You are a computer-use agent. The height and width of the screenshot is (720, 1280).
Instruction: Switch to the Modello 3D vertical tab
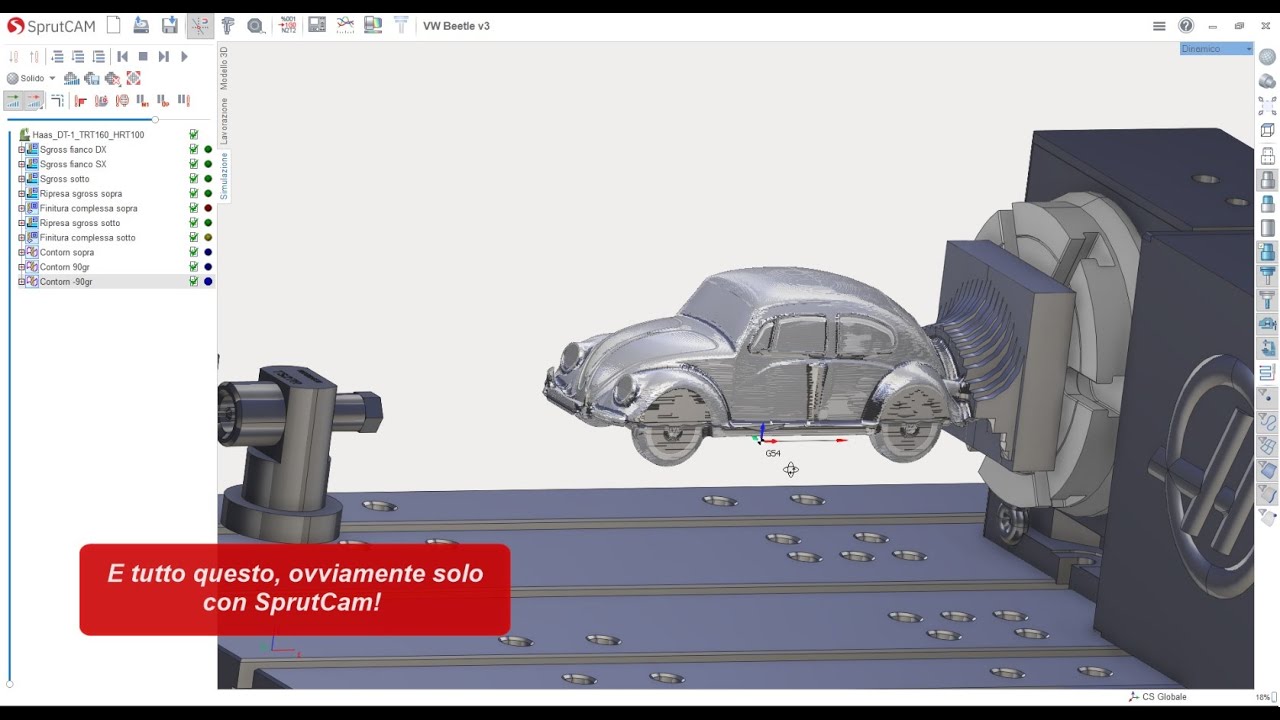pos(224,68)
